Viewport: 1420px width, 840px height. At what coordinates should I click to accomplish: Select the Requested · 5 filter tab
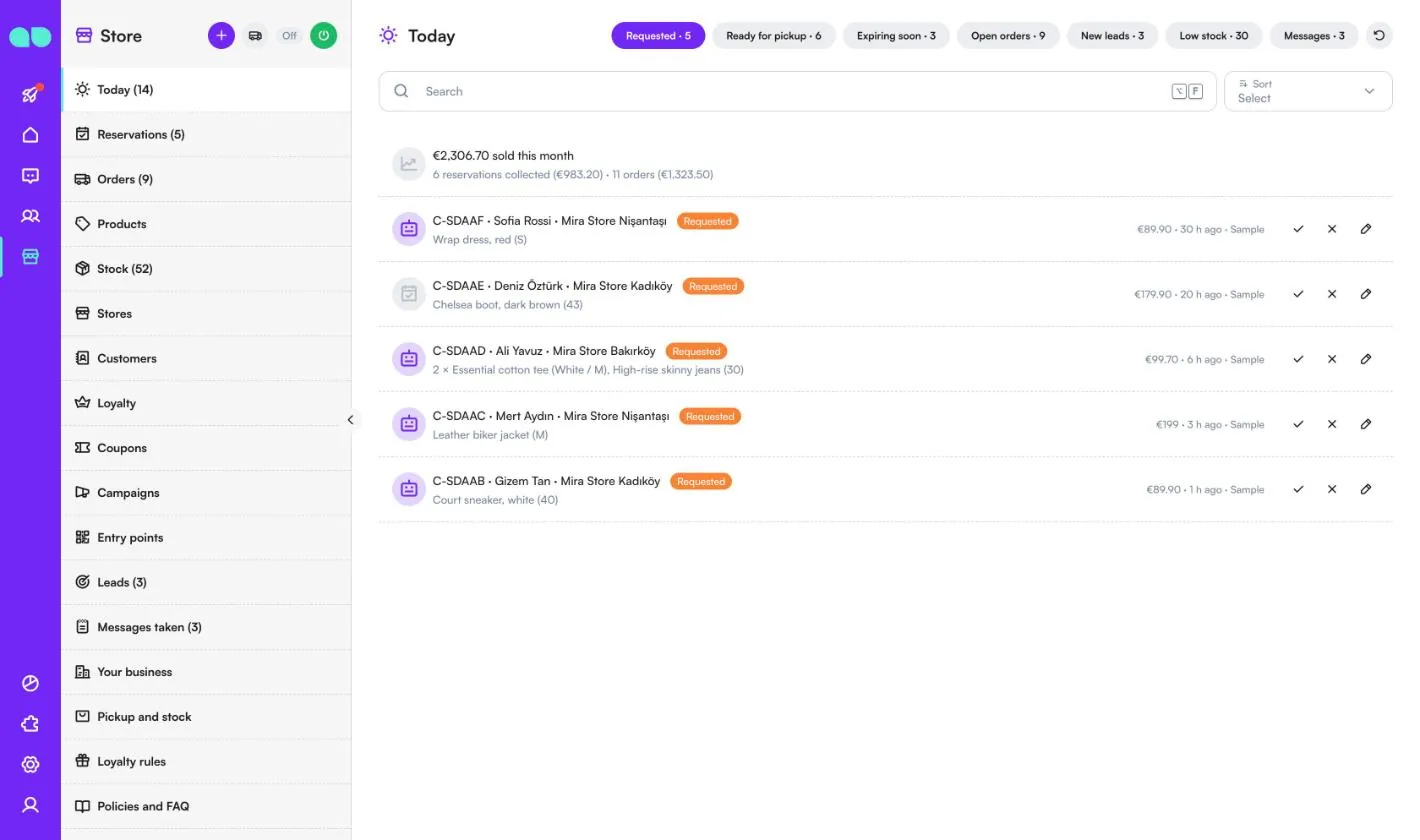point(658,35)
